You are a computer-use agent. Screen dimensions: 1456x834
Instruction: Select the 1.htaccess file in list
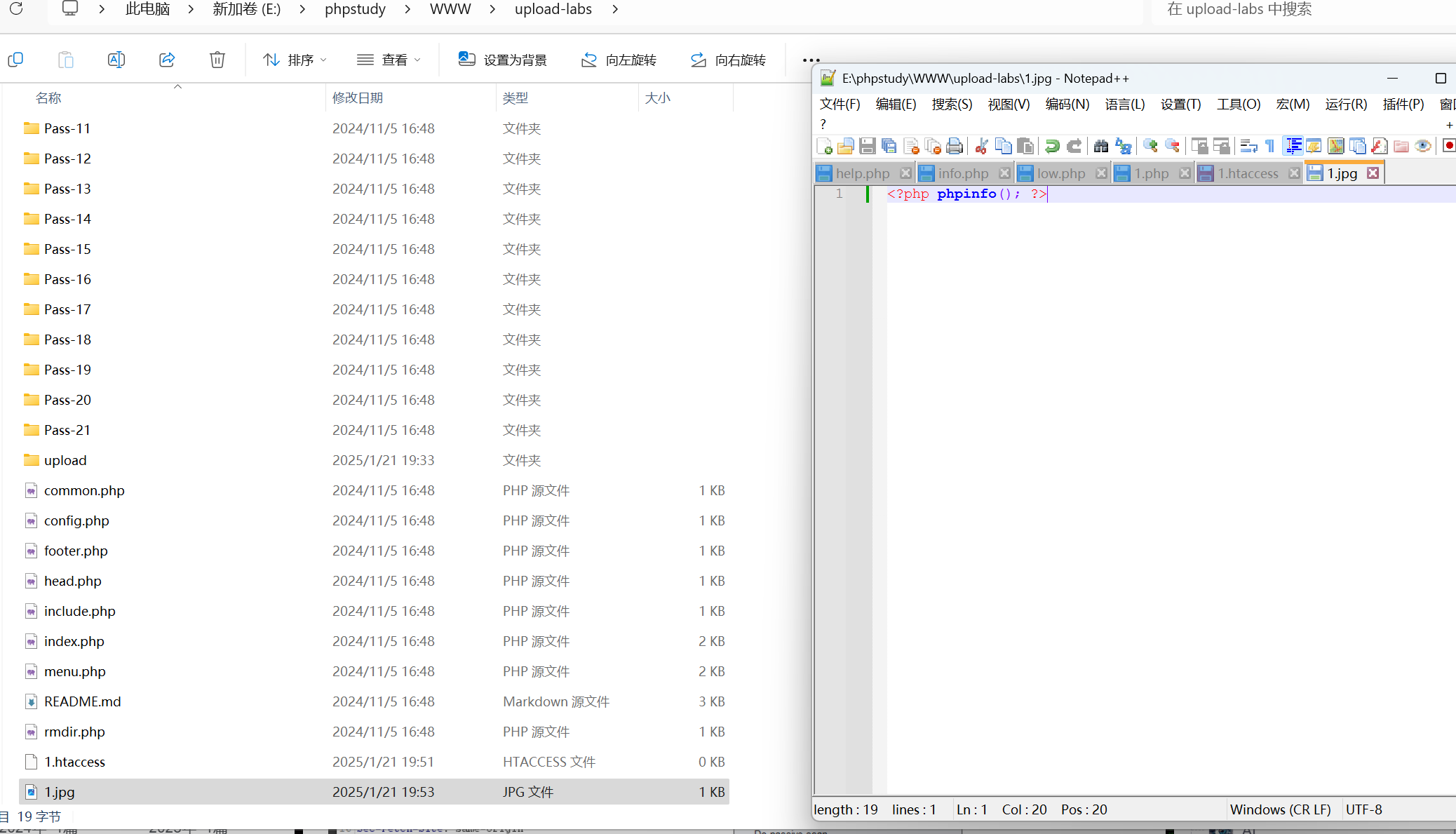[74, 762]
